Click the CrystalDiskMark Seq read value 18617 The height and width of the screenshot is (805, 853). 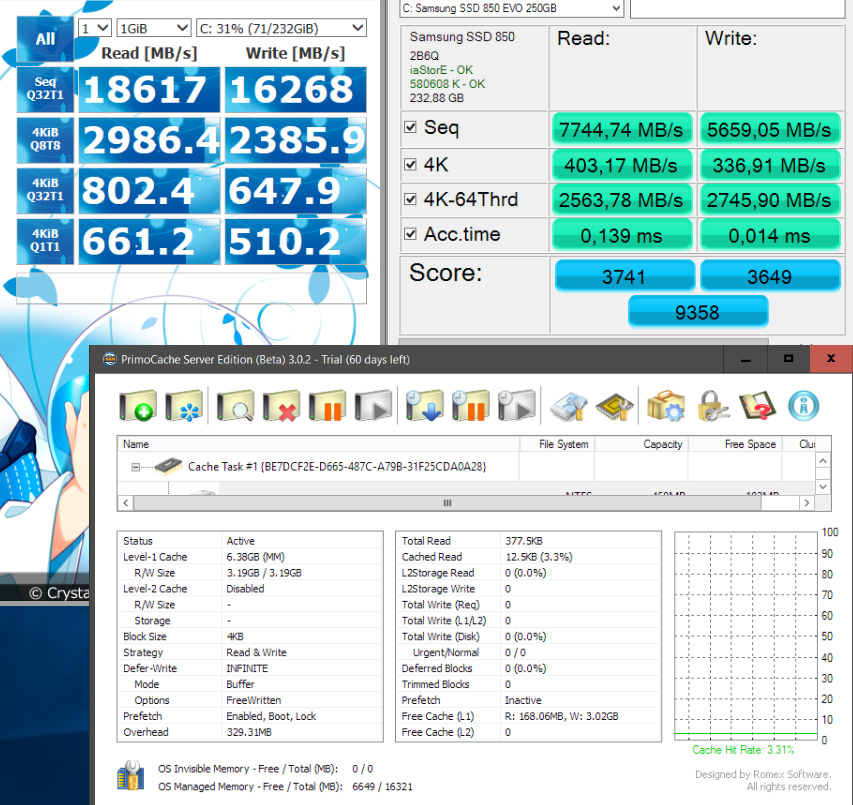(x=149, y=89)
